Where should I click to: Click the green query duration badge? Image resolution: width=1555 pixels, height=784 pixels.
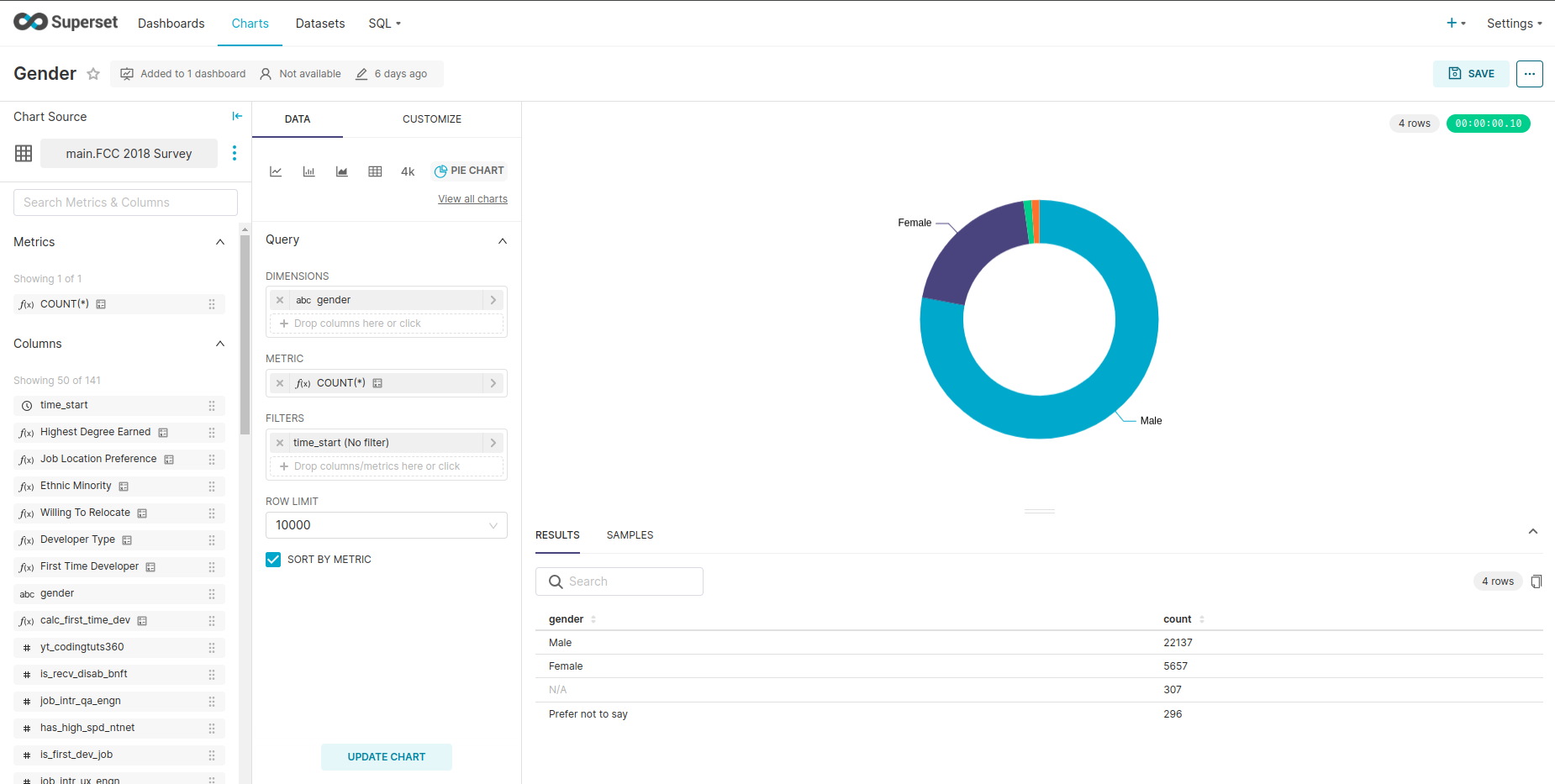[1488, 123]
